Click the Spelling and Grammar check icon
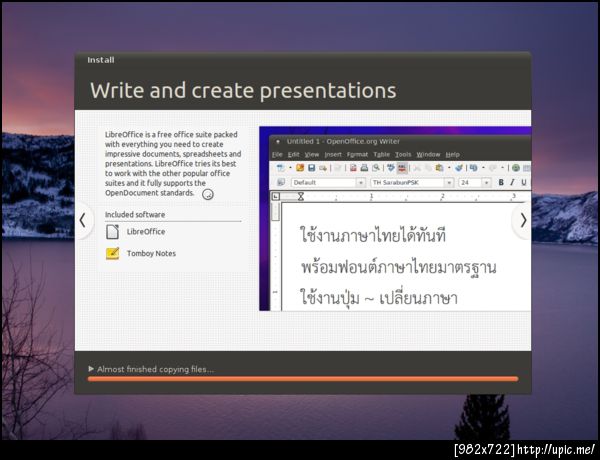 coord(391,168)
